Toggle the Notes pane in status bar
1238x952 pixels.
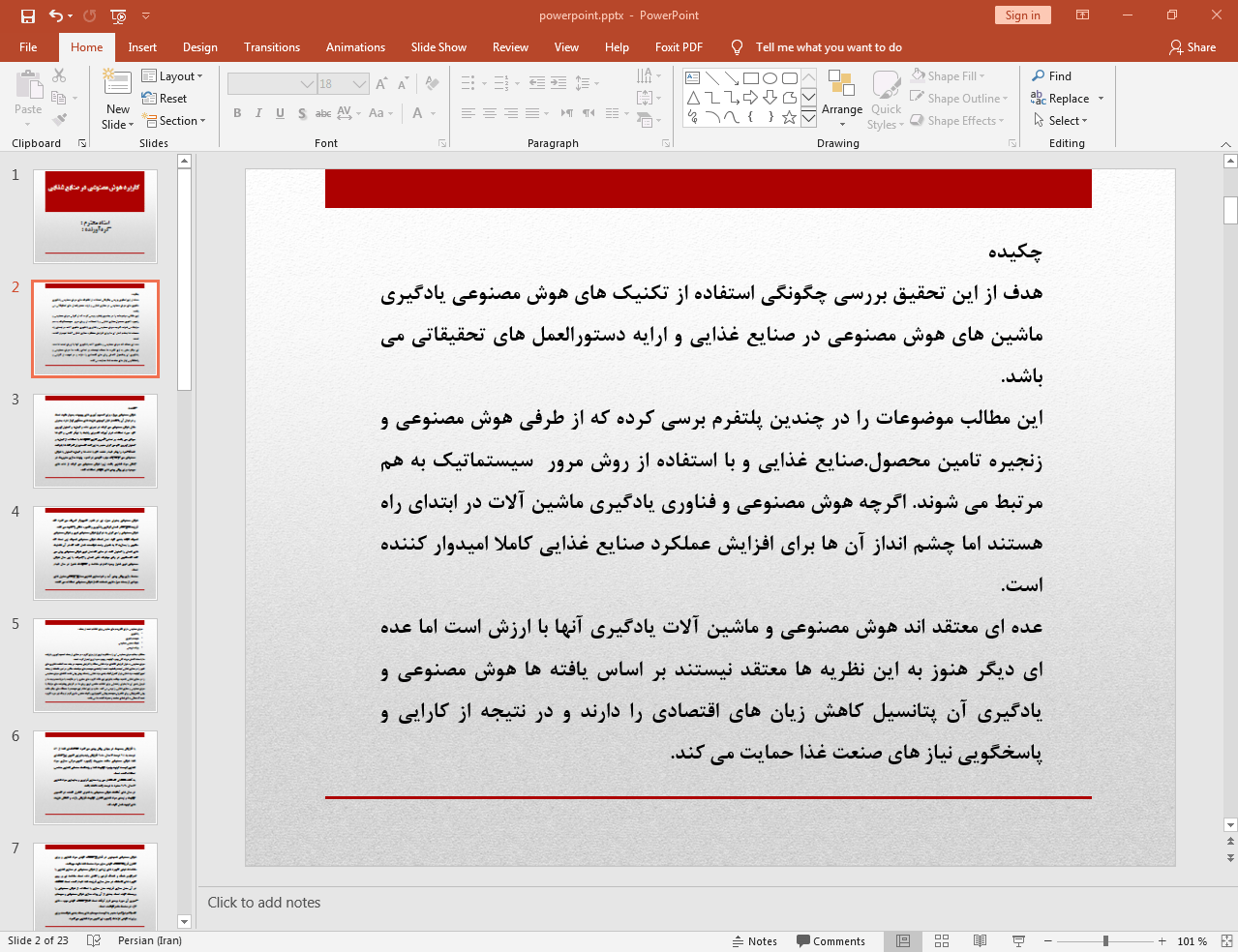coord(755,940)
